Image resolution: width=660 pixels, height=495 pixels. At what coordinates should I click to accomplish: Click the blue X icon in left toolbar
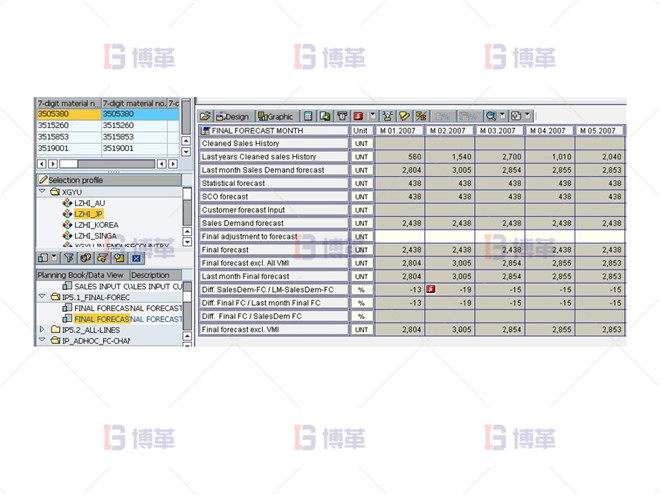click(x=136, y=259)
